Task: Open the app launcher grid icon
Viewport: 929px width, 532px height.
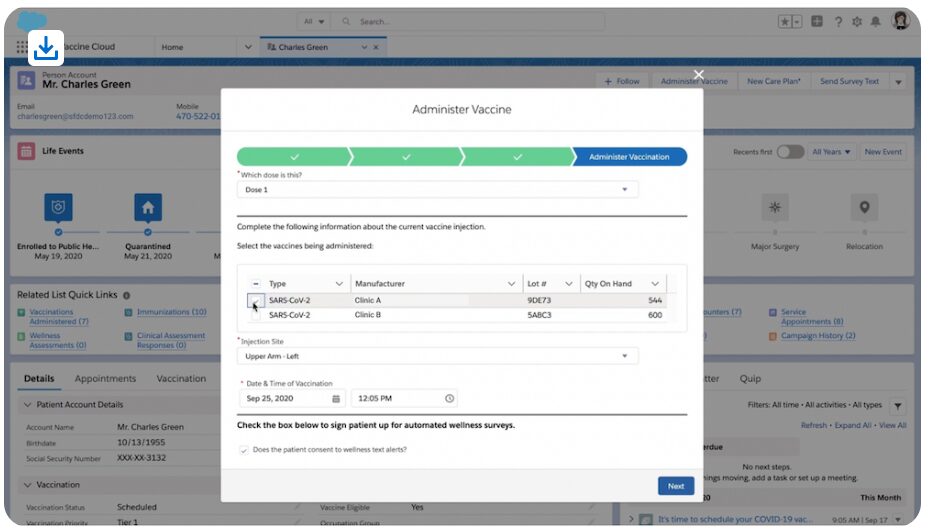Action: pyautogui.click(x=21, y=47)
